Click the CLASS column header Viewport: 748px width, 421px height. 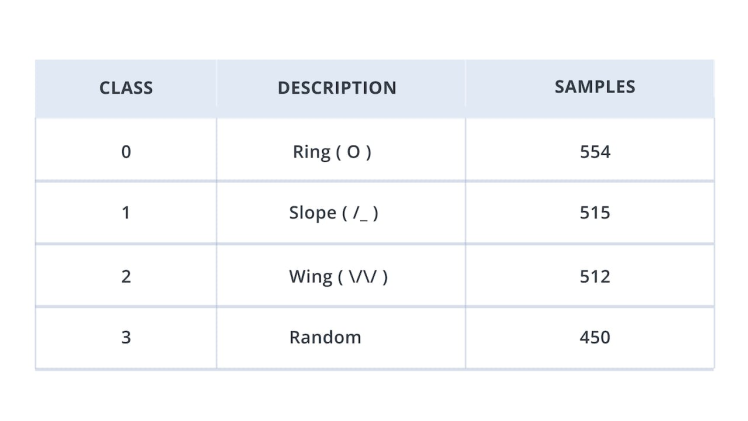[x=126, y=88]
